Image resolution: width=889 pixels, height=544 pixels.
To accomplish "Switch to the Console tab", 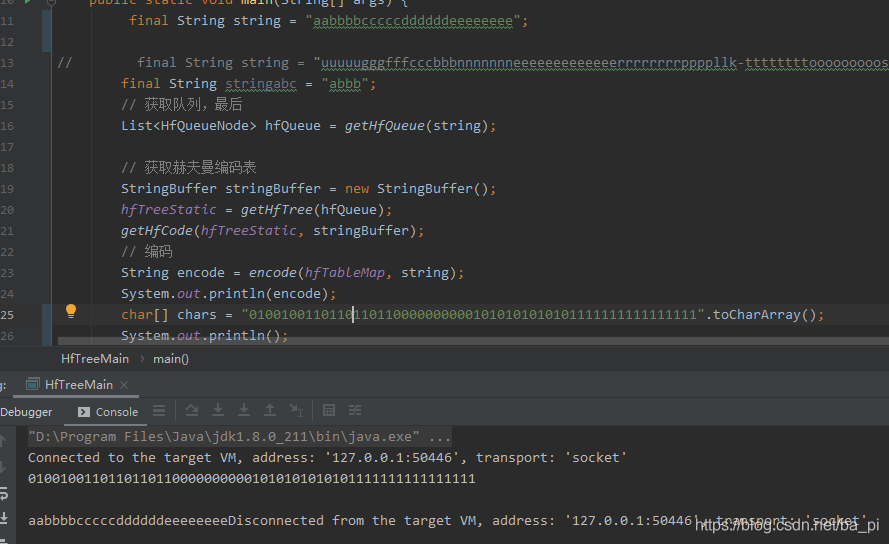I will [108, 412].
